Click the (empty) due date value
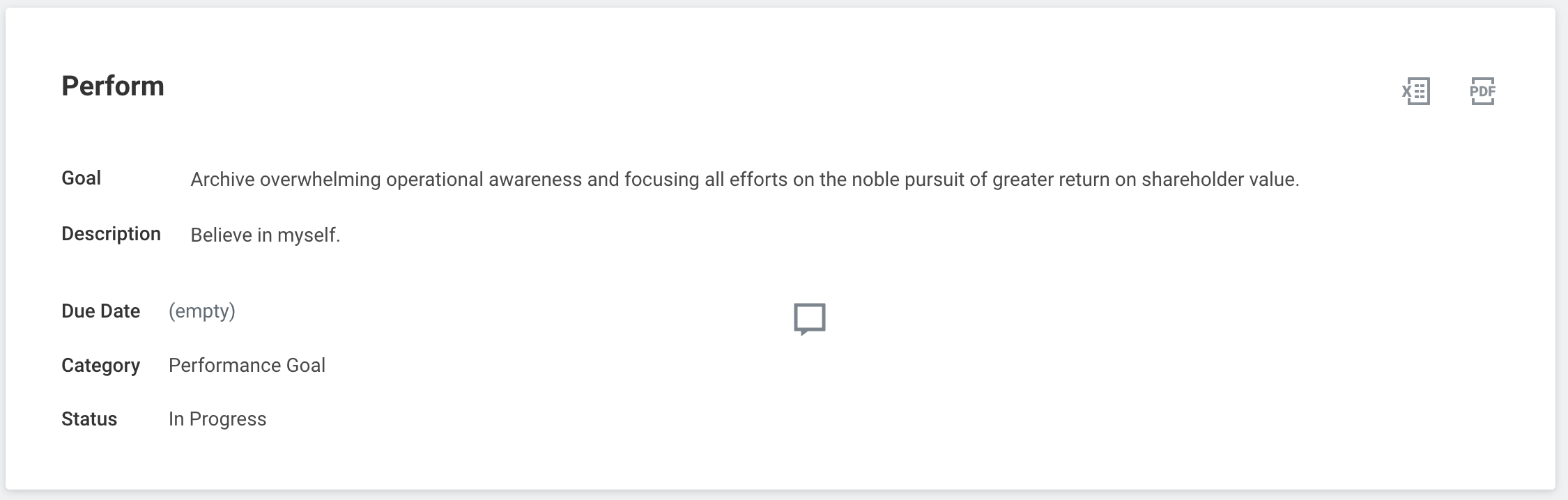The height and width of the screenshot is (500, 1568). click(x=201, y=311)
